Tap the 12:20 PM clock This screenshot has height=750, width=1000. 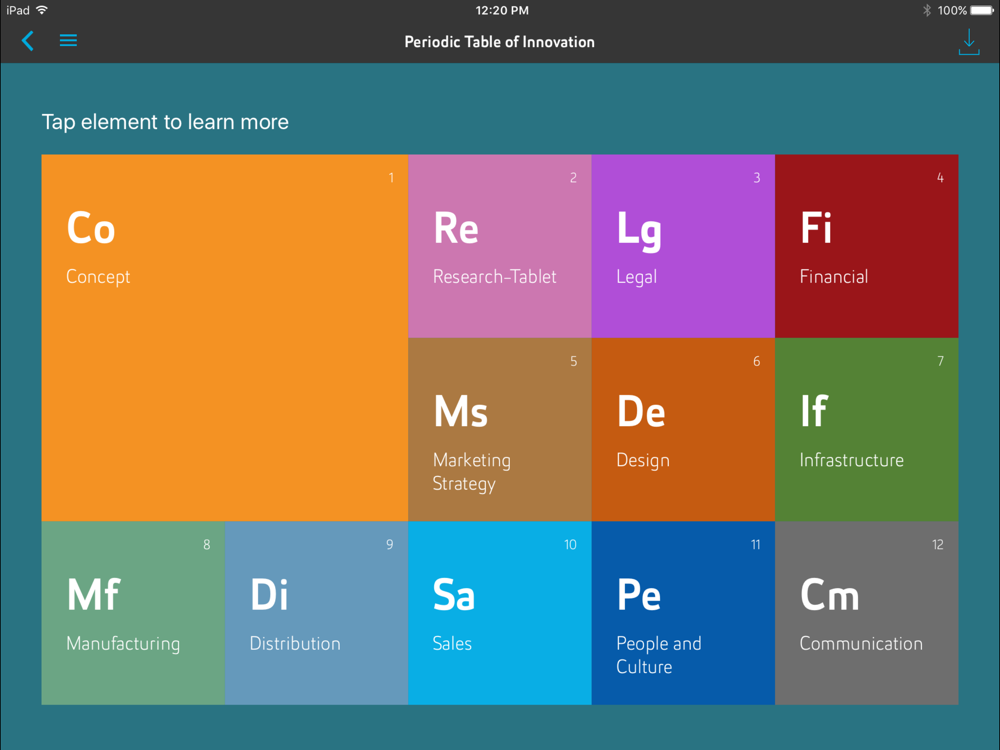point(502,10)
